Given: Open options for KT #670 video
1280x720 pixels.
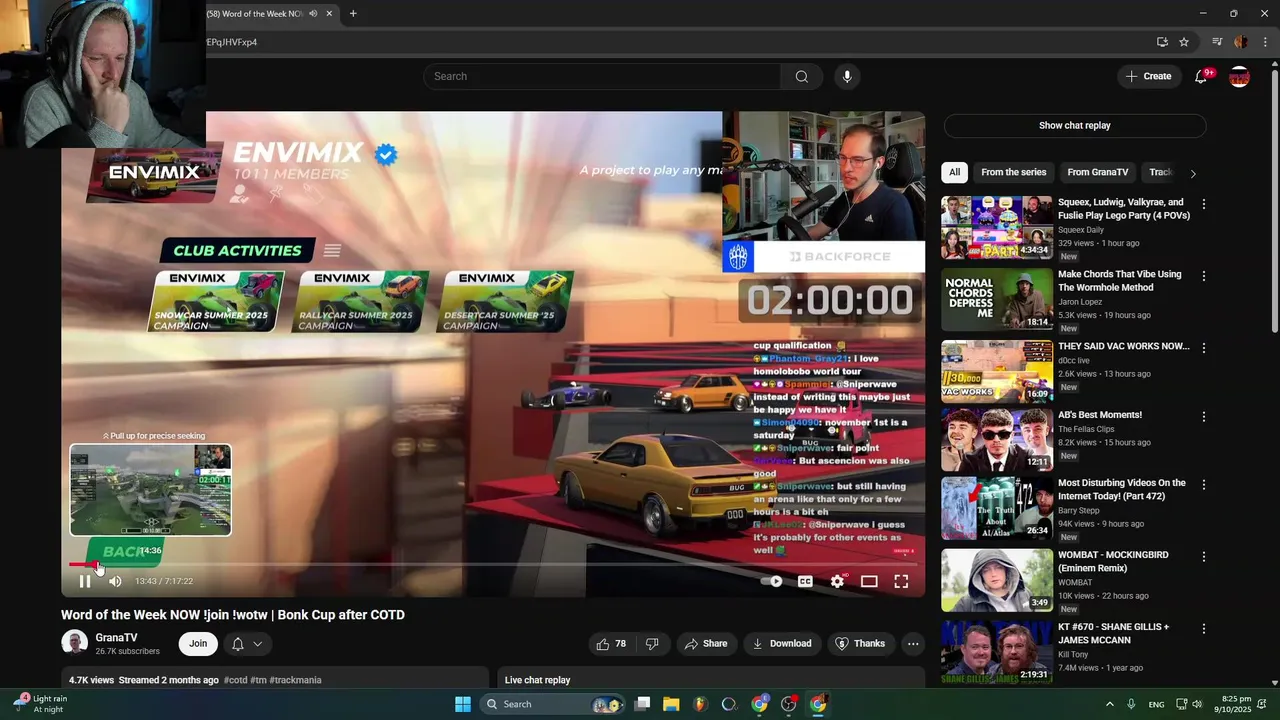Looking at the screenshot, I should click(1204, 629).
